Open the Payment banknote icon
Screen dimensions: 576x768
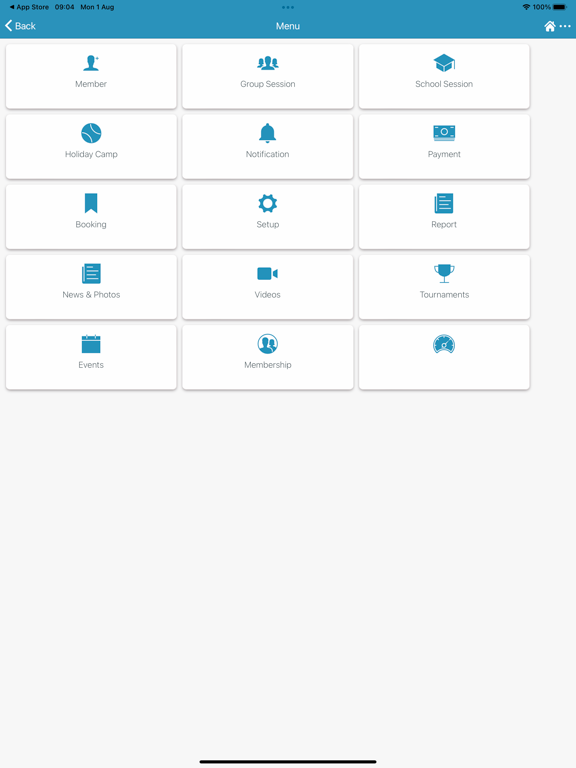[444, 133]
